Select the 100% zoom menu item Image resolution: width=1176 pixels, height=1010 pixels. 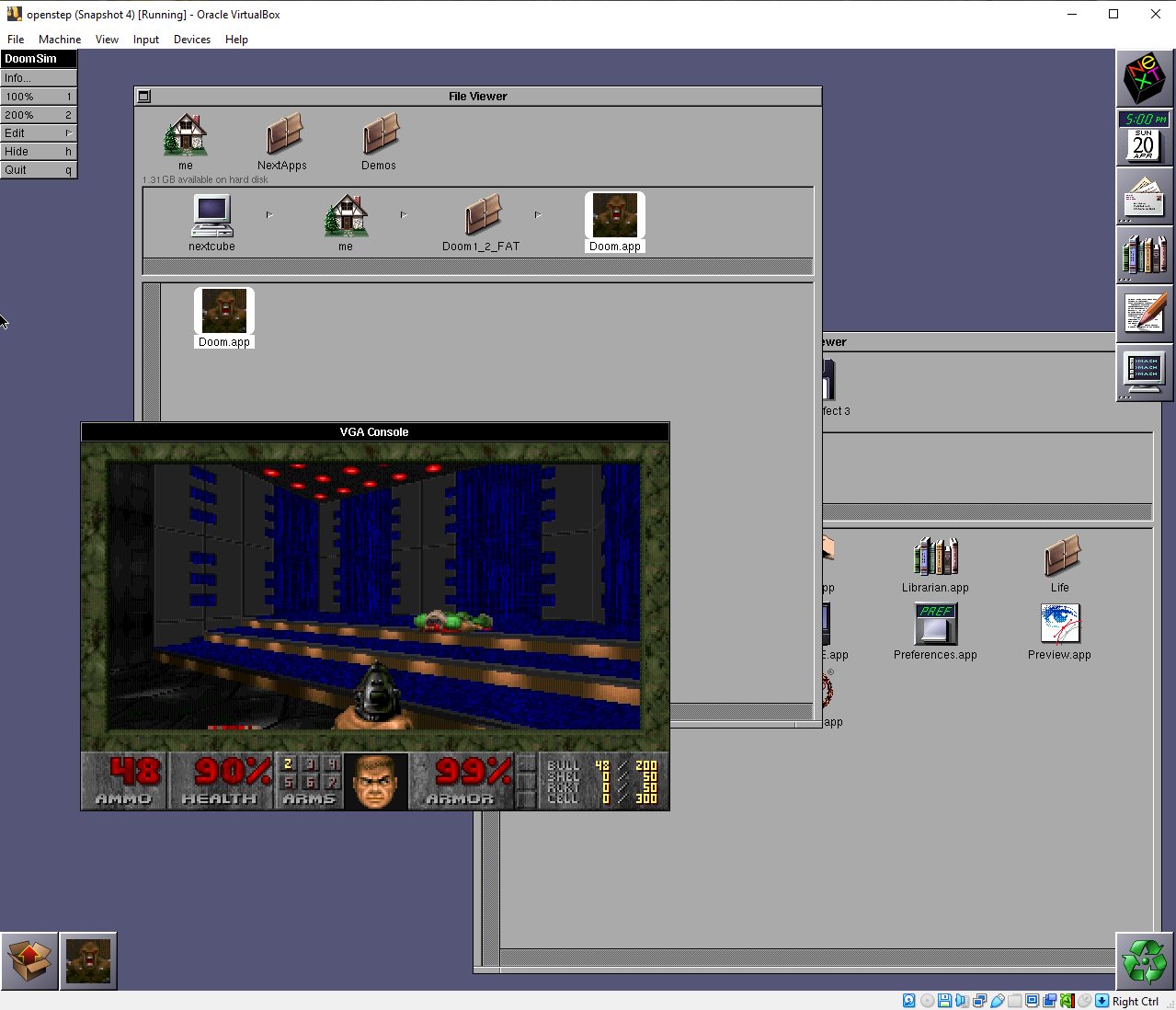(39, 97)
